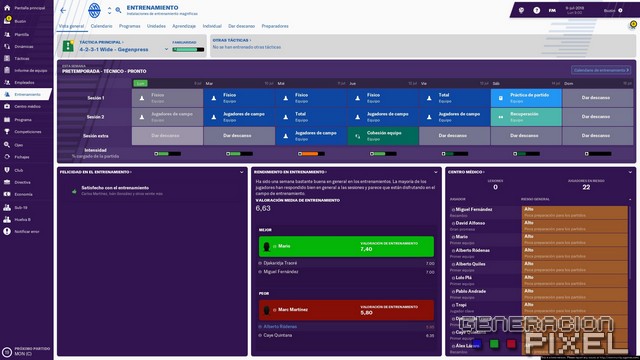The width and height of the screenshot is (640, 360).
Task: Click the green tactic formation icon
Action: [68, 46]
